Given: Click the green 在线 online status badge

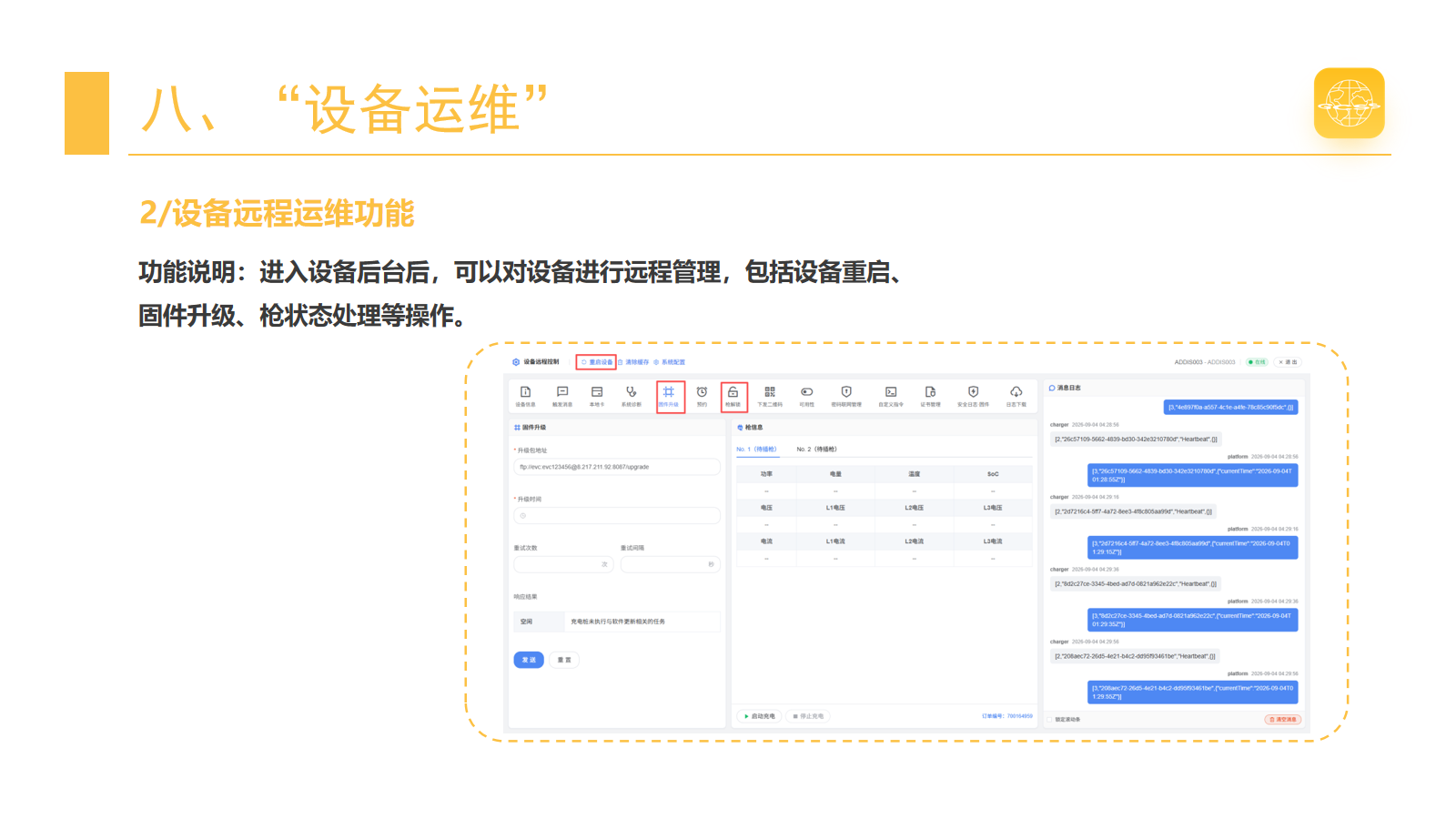Looking at the screenshot, I should (x=1257, y=362).
